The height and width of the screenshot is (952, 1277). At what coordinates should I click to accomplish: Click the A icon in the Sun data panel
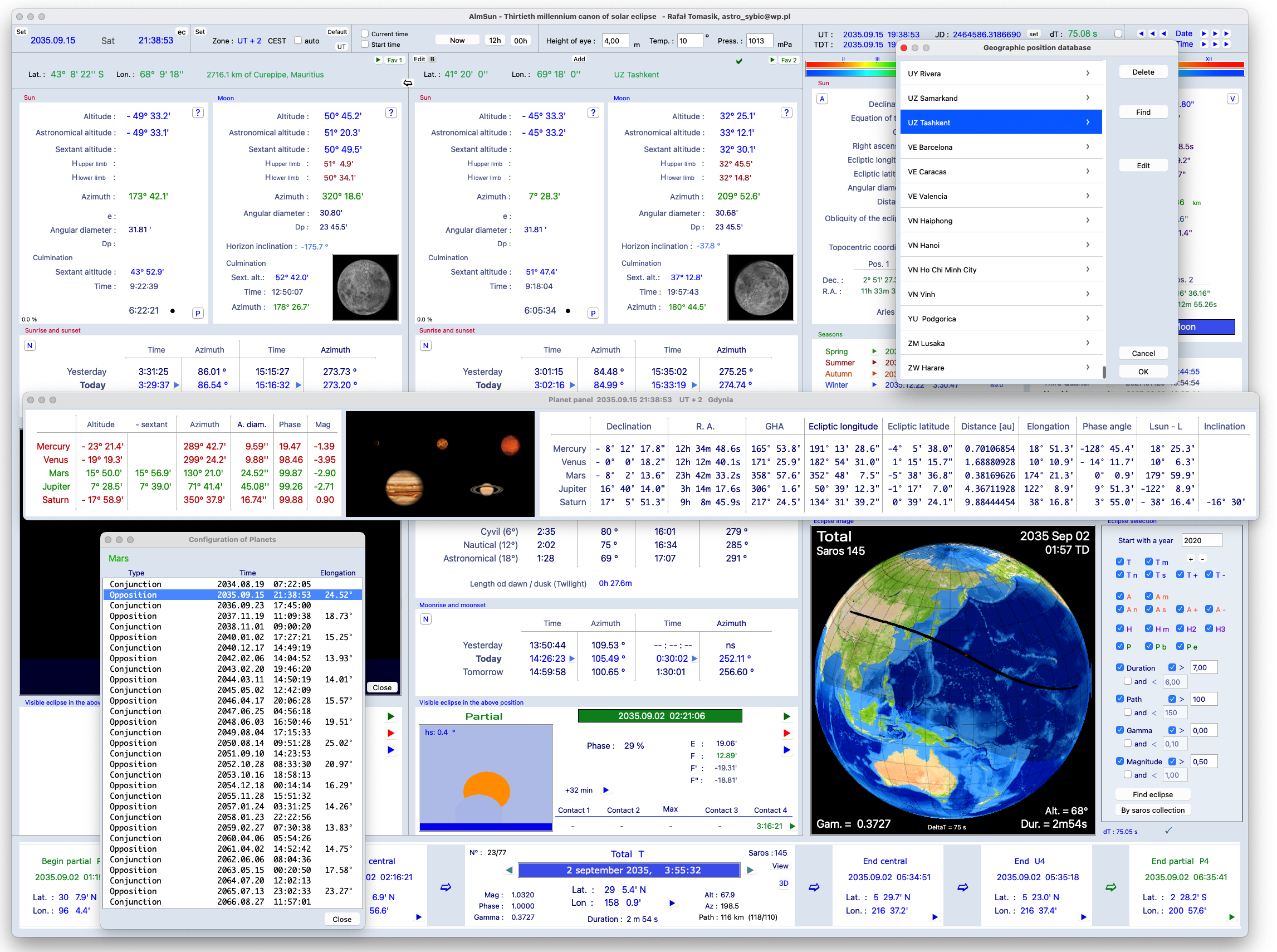coord(822,99)
